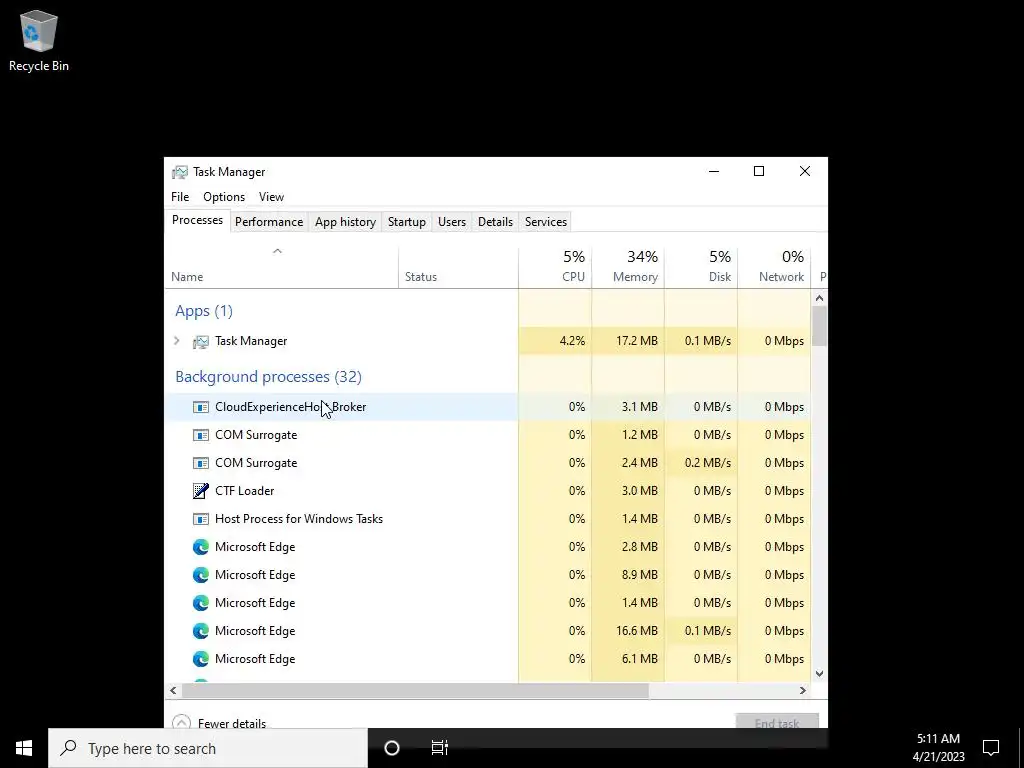Collapse to Fewer details view
Viewport: 1024px width, 768px height.
pos(219,722)
